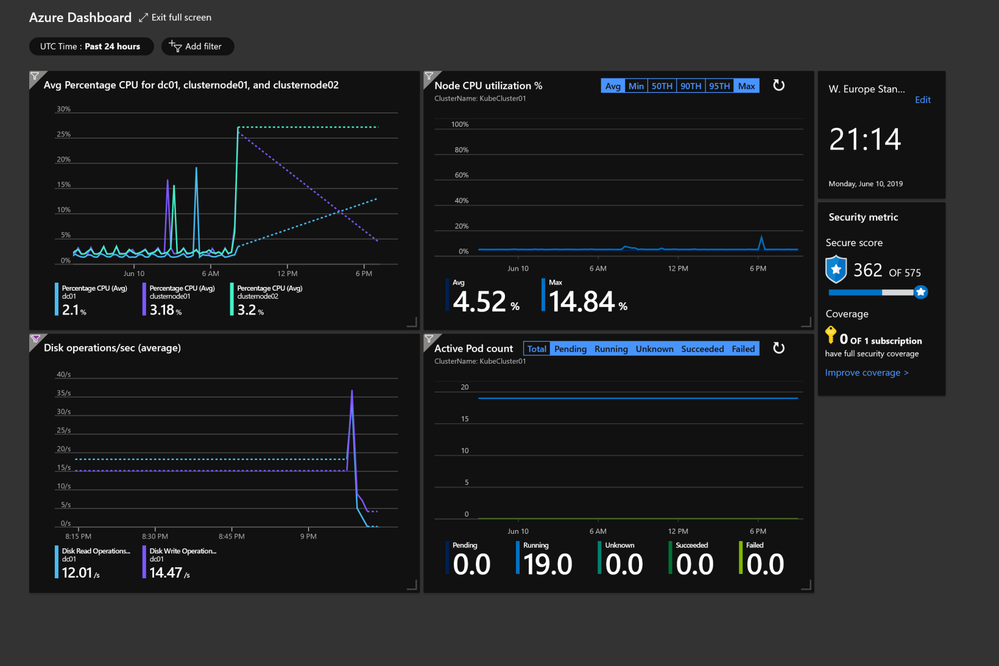Toggle Min series in Node CPU chart
The height and width of the screenshot is (666, 999).
(636, 86)
